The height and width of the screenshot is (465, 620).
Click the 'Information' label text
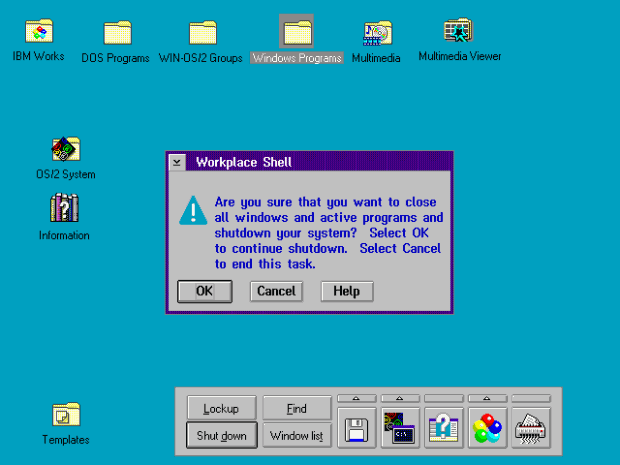click(x=64, y=235)
